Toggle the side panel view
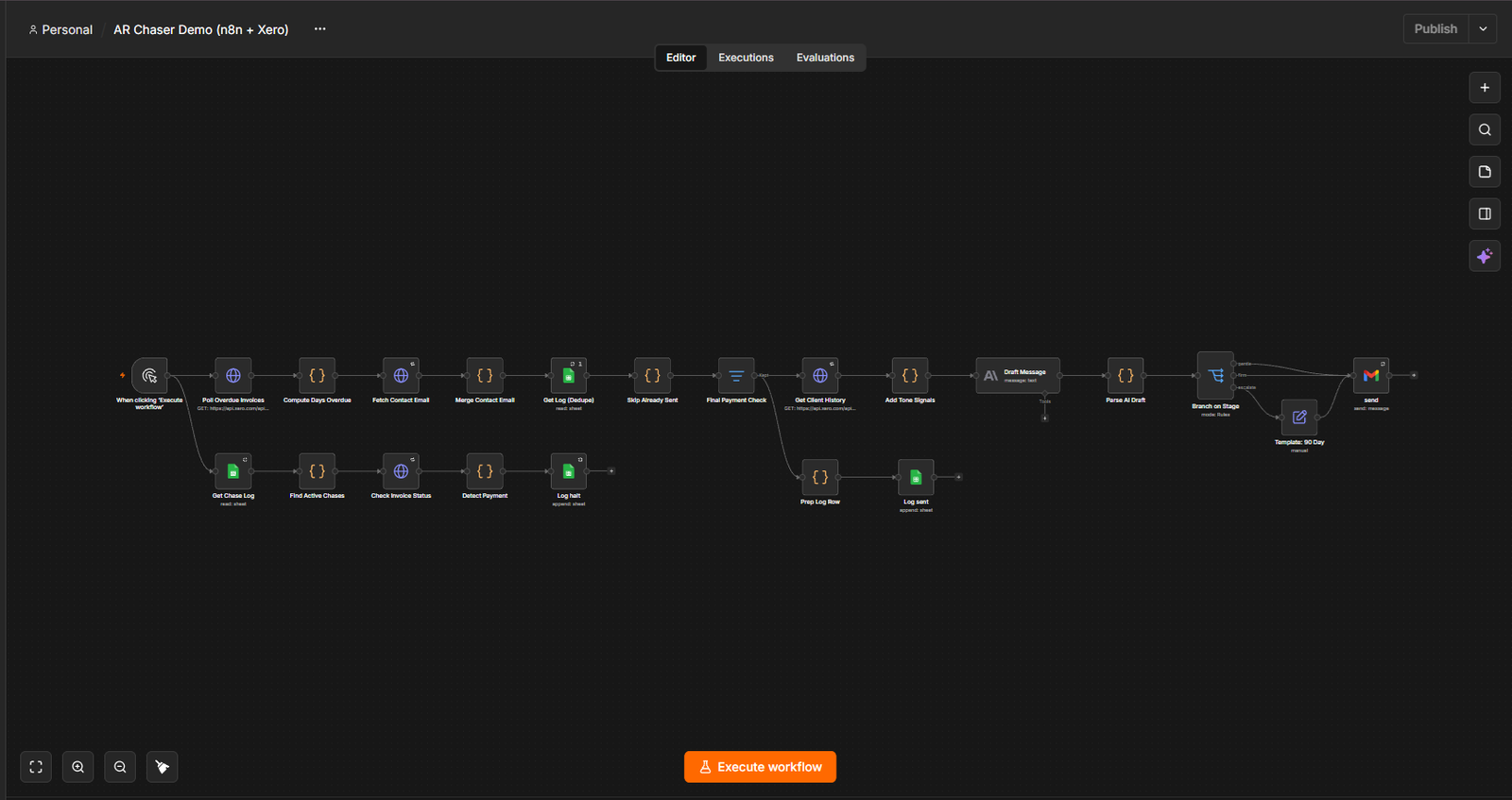This screenshot has height=800, width=1512. point(1485,213)
